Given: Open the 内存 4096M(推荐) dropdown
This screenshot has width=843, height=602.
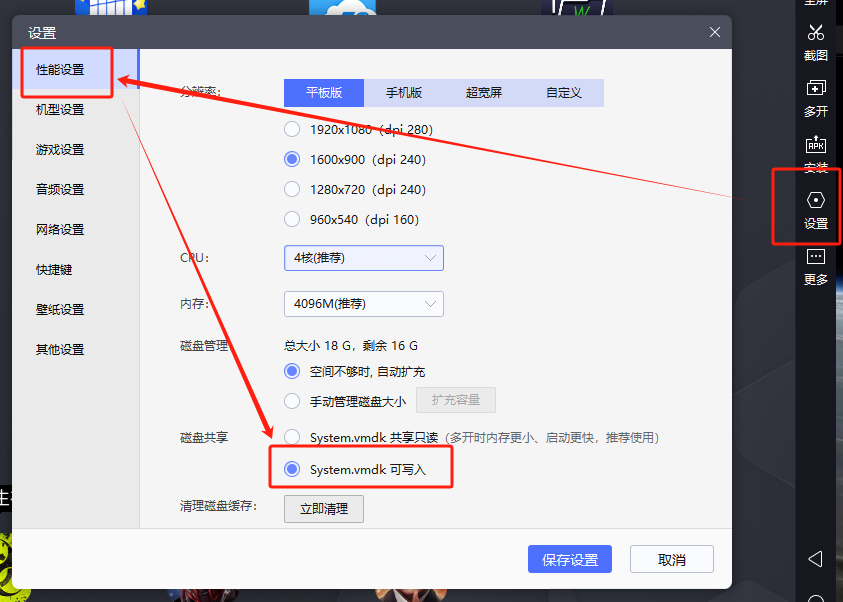Looking at the screenshot, I should [363, 304].
